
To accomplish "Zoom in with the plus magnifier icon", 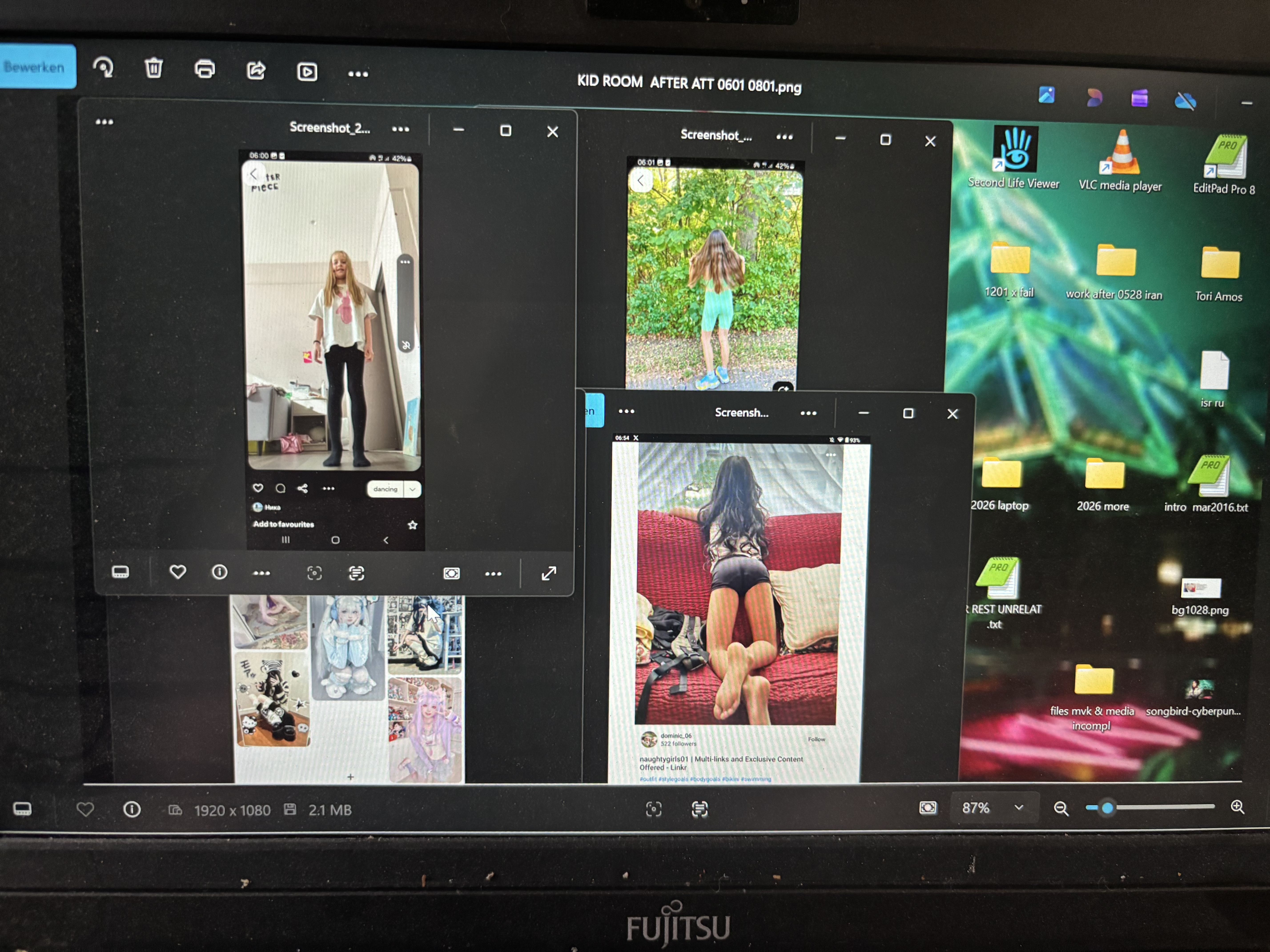I will (x=1238, y=807).
